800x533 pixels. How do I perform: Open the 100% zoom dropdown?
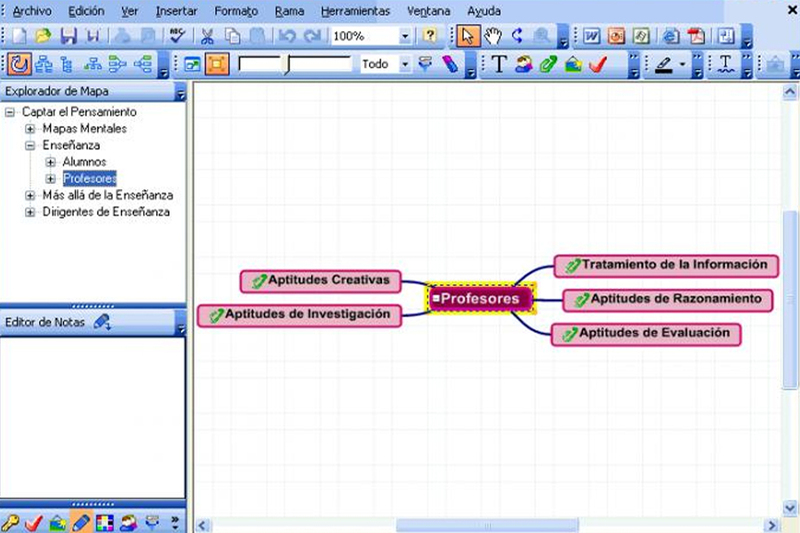click(x=405, y=36)
